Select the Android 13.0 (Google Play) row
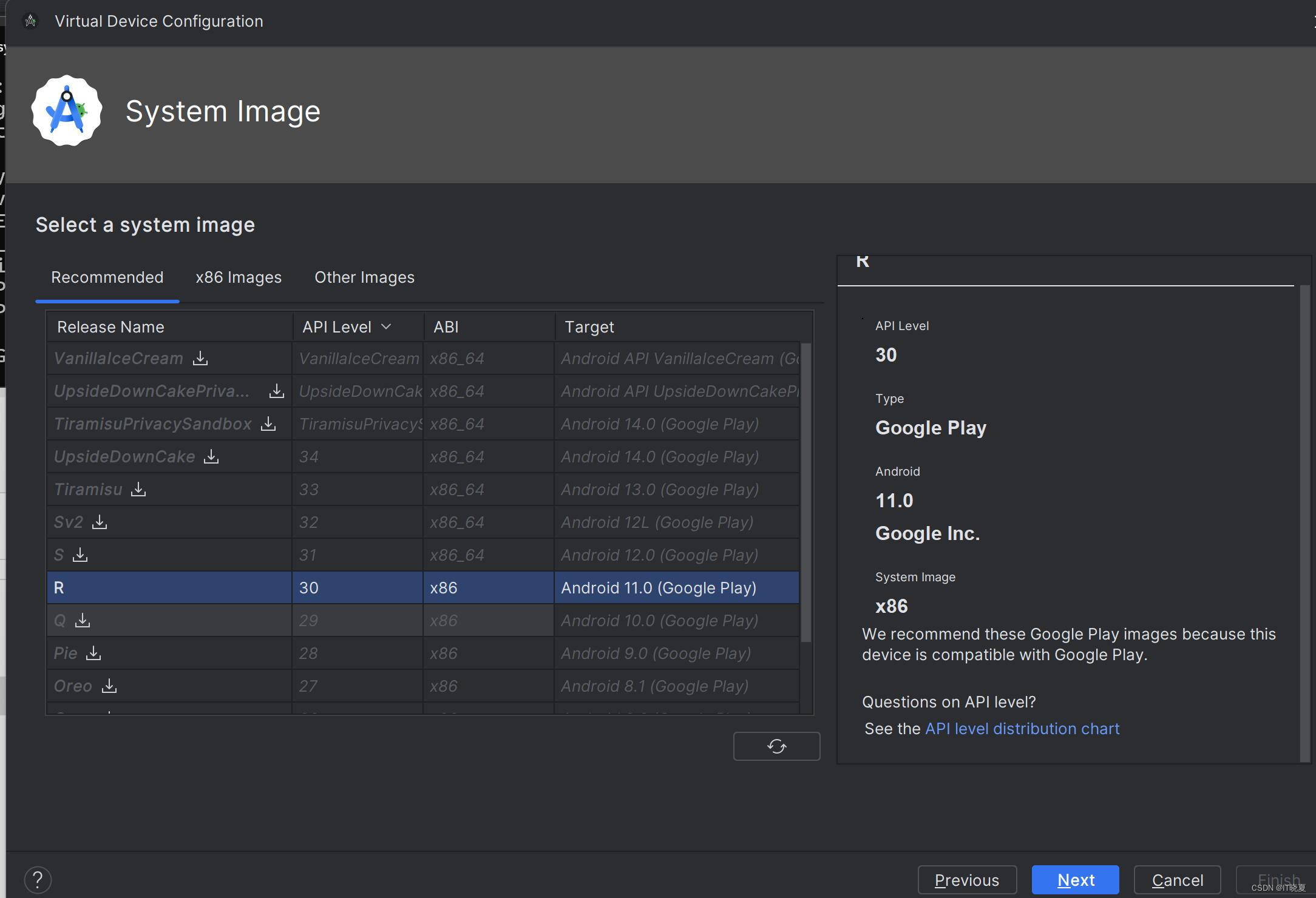This screenshot has height=898, width=1316. point(423,490)
